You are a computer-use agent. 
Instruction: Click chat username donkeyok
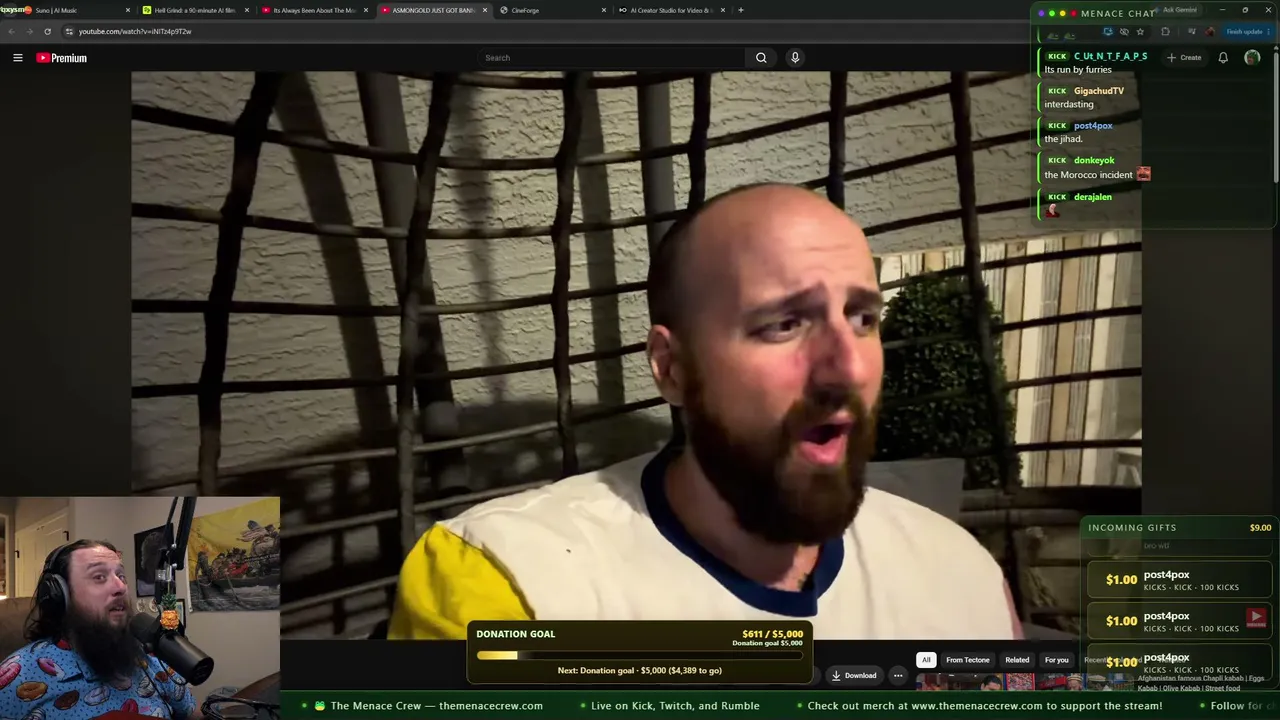coord(1094,160)
